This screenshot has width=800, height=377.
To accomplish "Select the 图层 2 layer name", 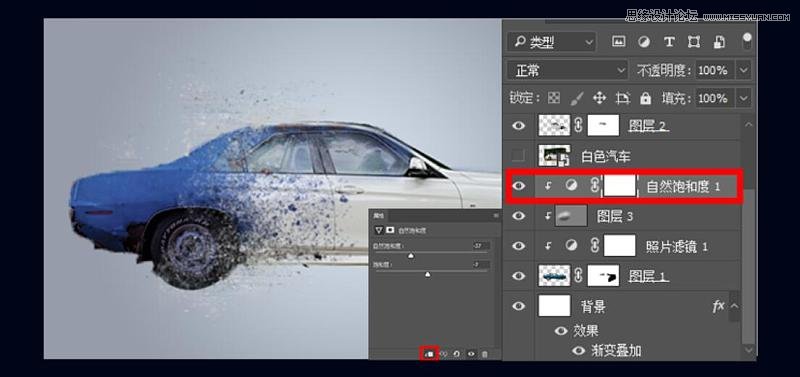I will point(648,125).
